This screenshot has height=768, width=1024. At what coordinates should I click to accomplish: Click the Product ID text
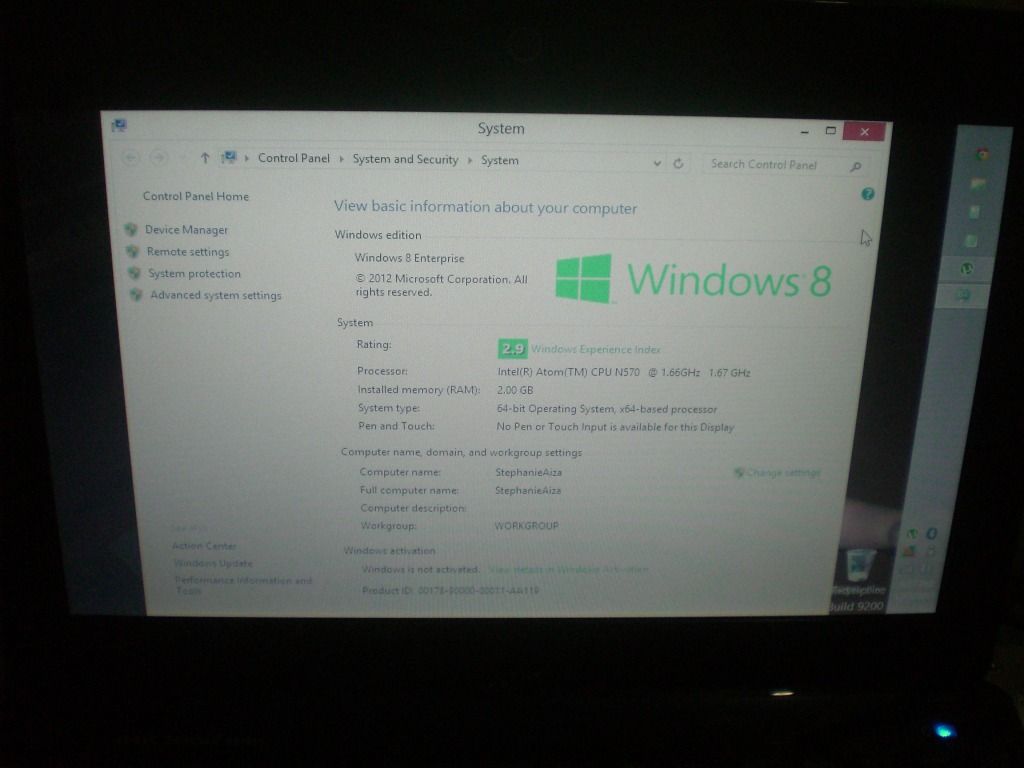click(451, 590)
